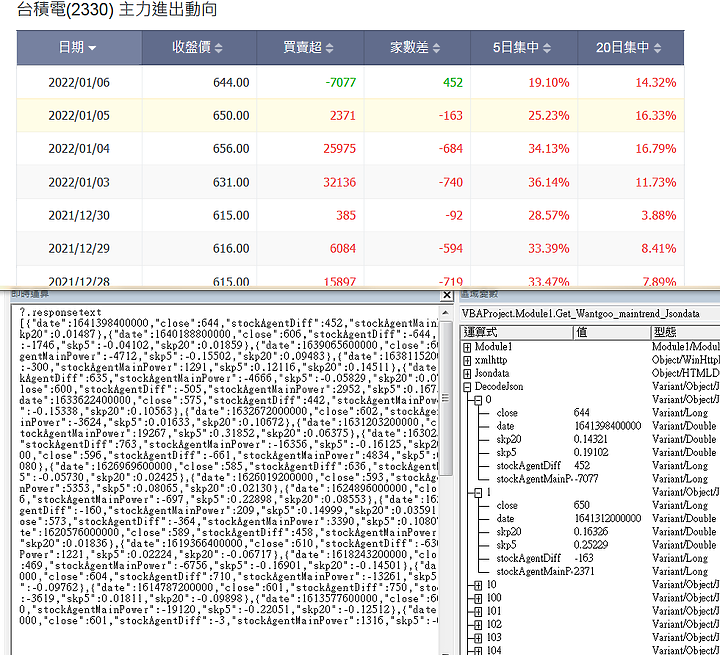Expand item 103 in Locals tree
Viewport: 720px width, 655px height.
click(x=478, y=638)
